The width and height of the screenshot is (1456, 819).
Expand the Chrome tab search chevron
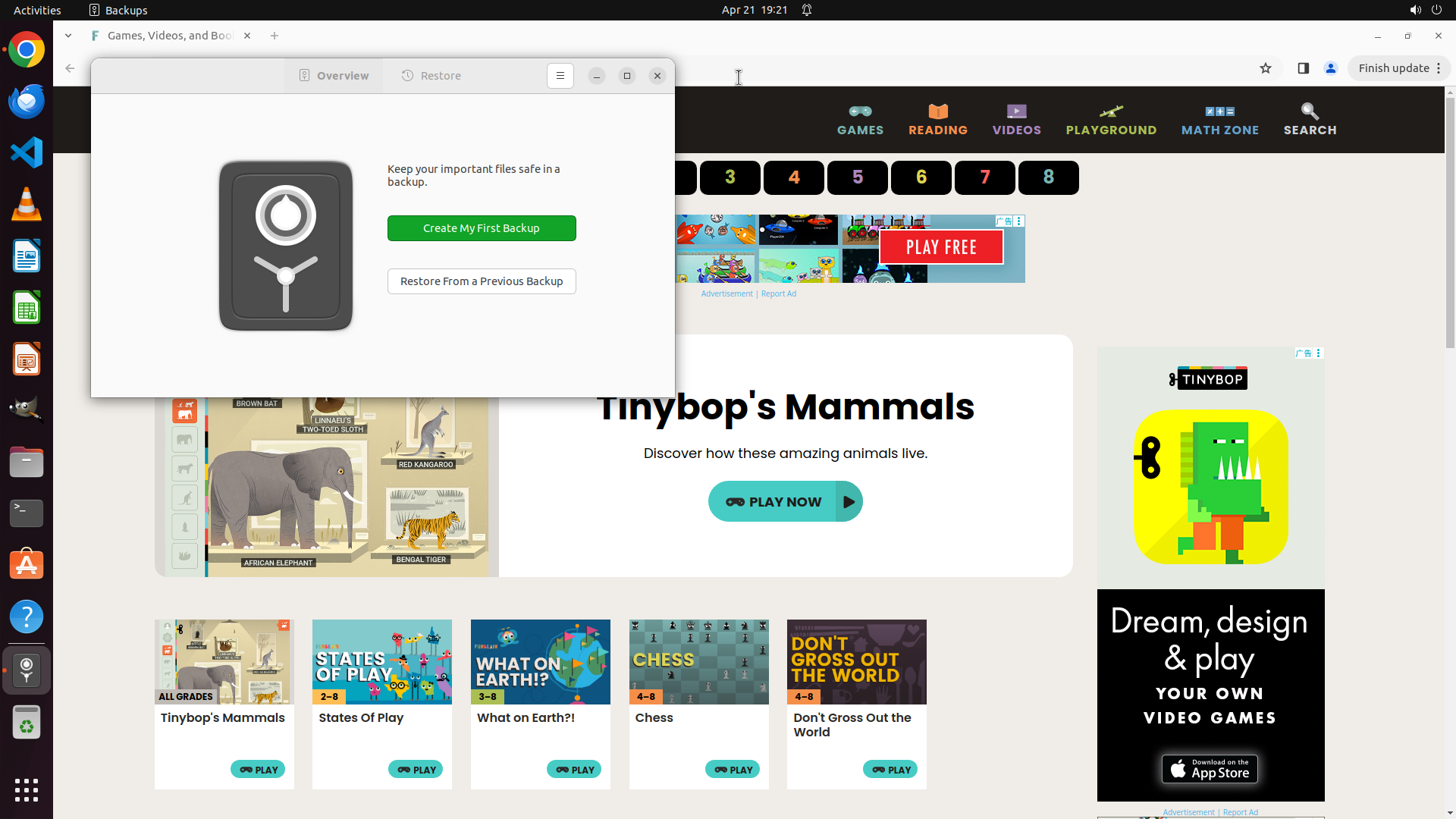point(68,36)
